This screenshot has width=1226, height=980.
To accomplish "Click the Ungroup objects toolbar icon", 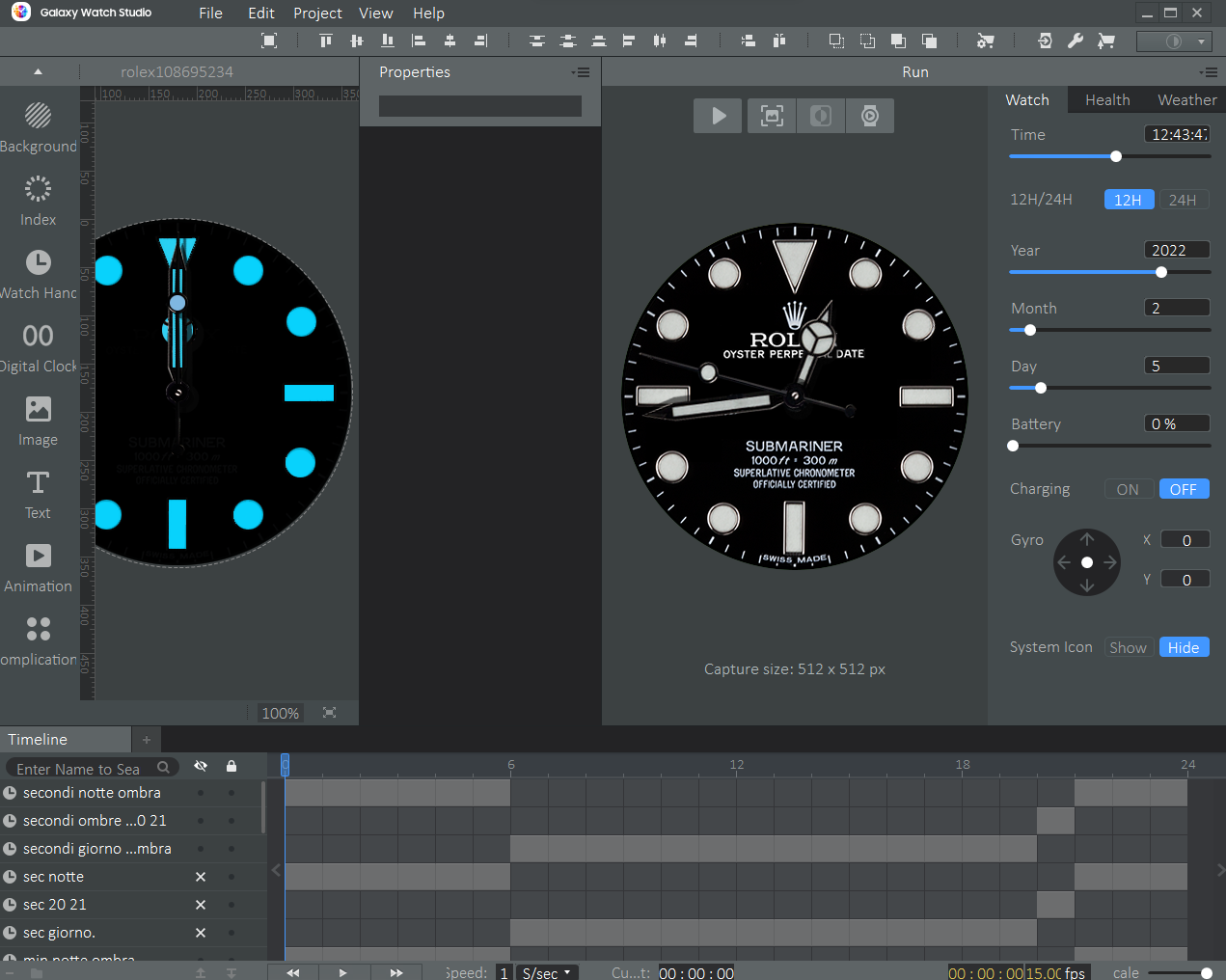I will pos(867,41).
